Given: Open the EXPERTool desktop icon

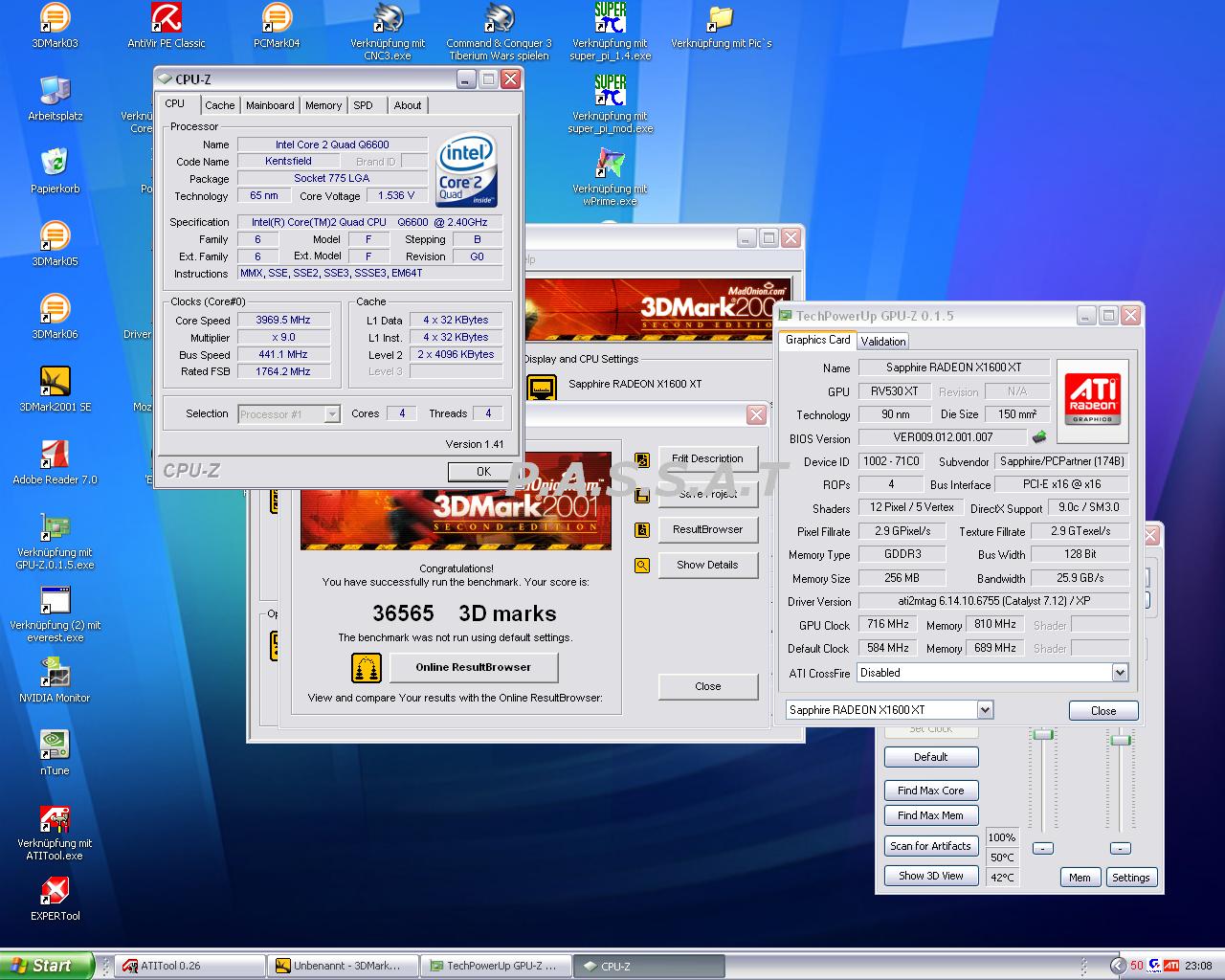Looking at the screenshot, I should (55, 899).
